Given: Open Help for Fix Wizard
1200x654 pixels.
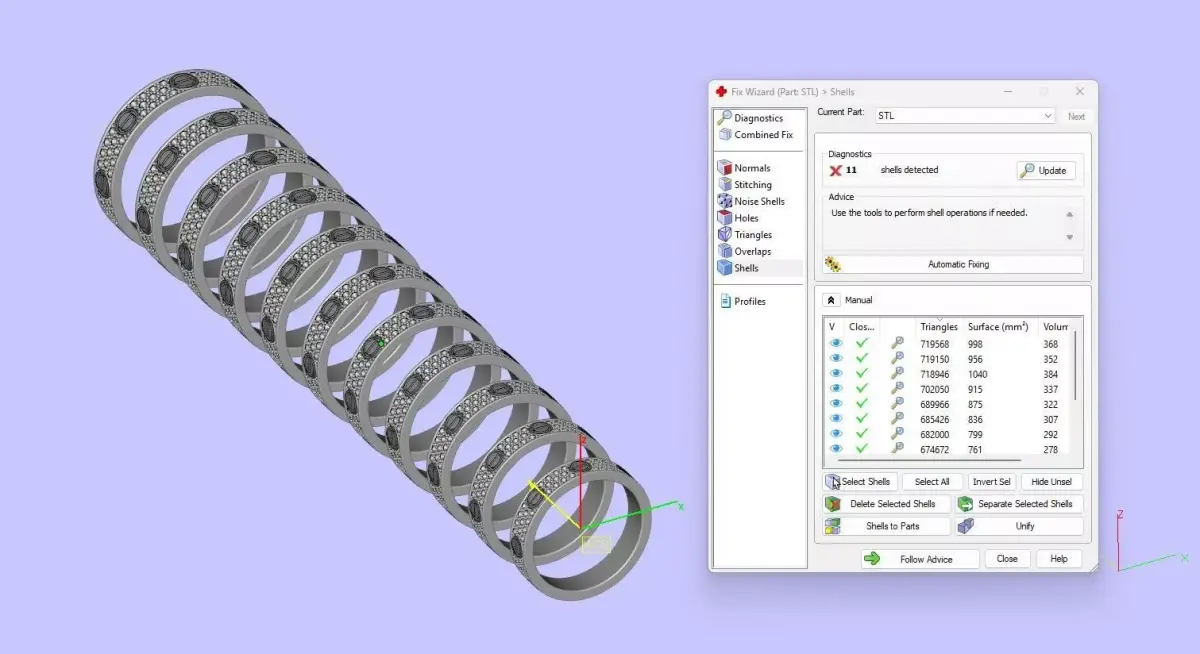Looking at the screenshot, I should pos(1059,559).
